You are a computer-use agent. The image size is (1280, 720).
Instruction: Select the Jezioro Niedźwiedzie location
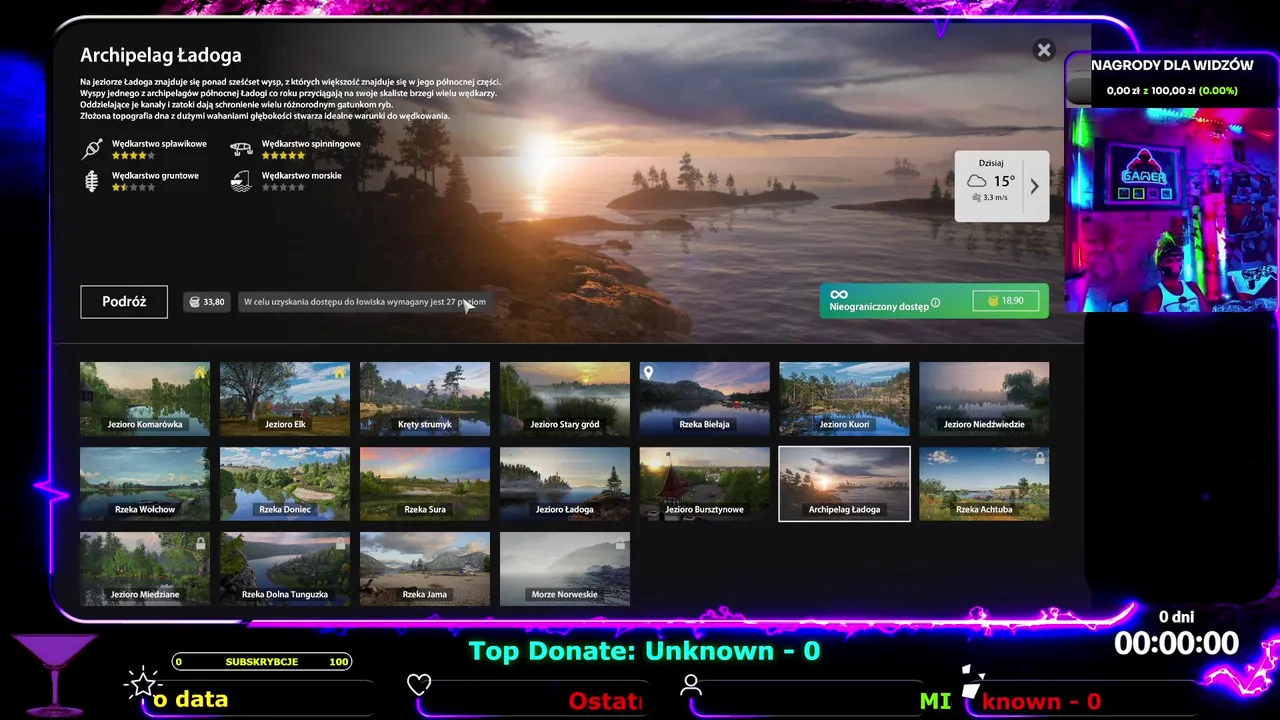click(x=985, y=399)
